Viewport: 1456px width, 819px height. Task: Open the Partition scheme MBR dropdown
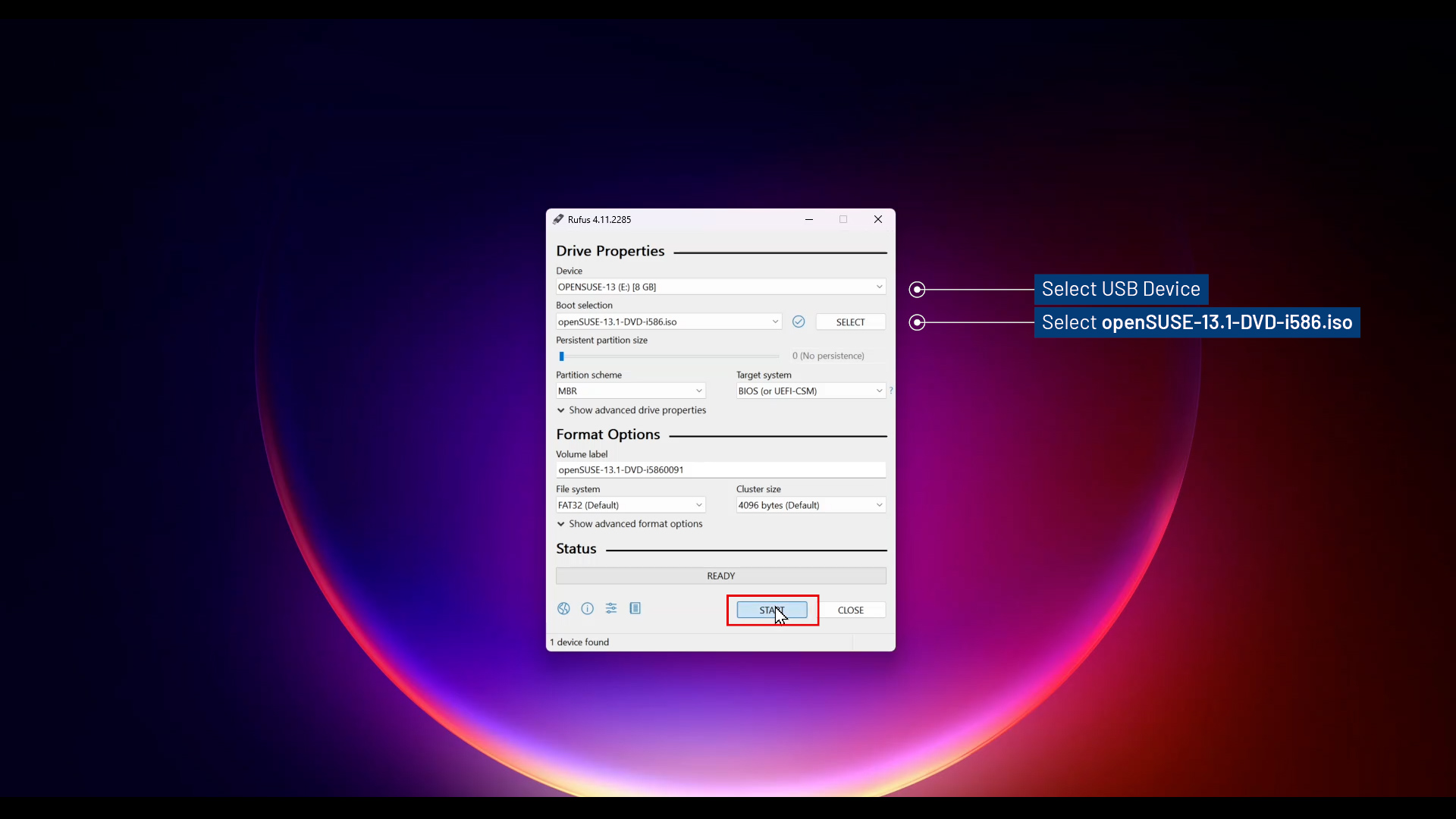coord(630,391)
